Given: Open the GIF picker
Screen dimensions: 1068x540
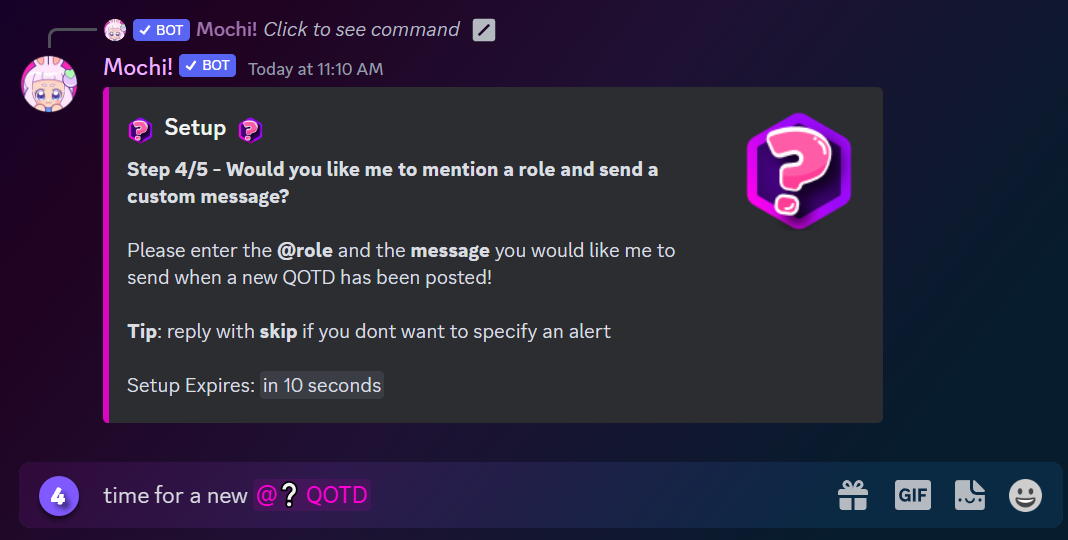Looking at the screenshot, I should [912, 495].
